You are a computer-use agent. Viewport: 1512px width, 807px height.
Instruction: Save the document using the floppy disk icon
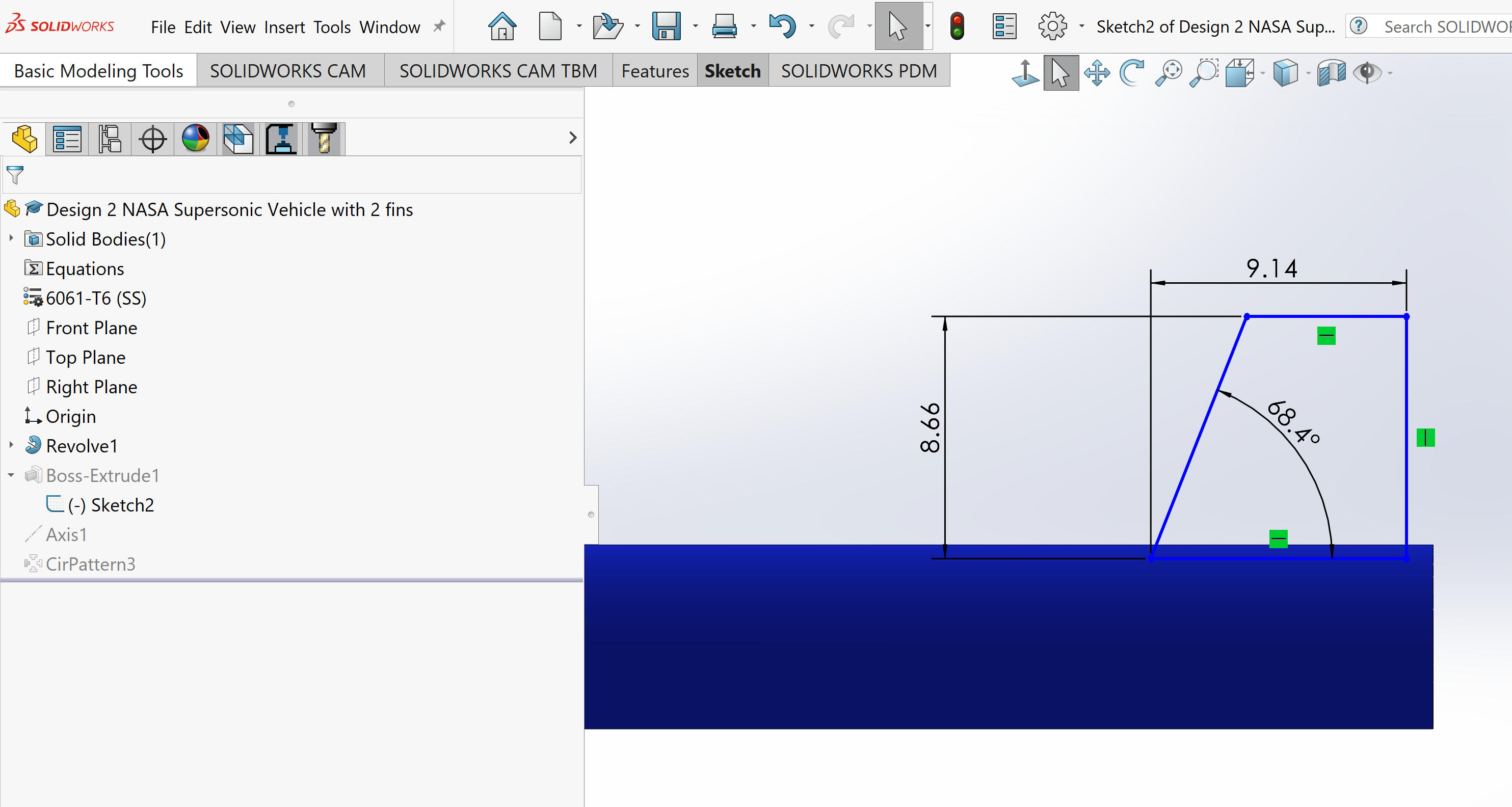666,26
